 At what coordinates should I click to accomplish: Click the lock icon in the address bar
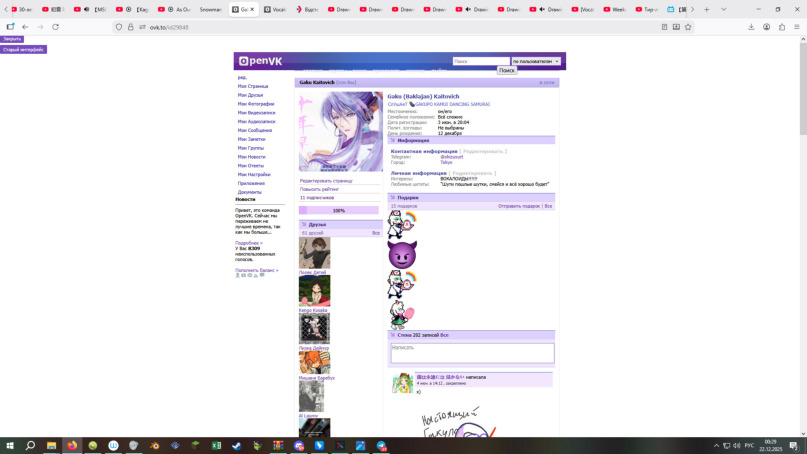coord(130,27)
